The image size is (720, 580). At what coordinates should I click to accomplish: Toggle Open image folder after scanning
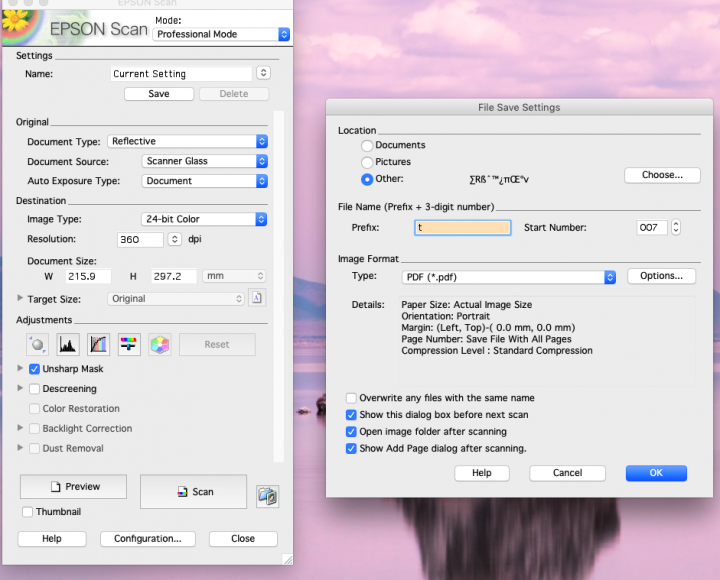pyautogui.click(x=351, y=432)
